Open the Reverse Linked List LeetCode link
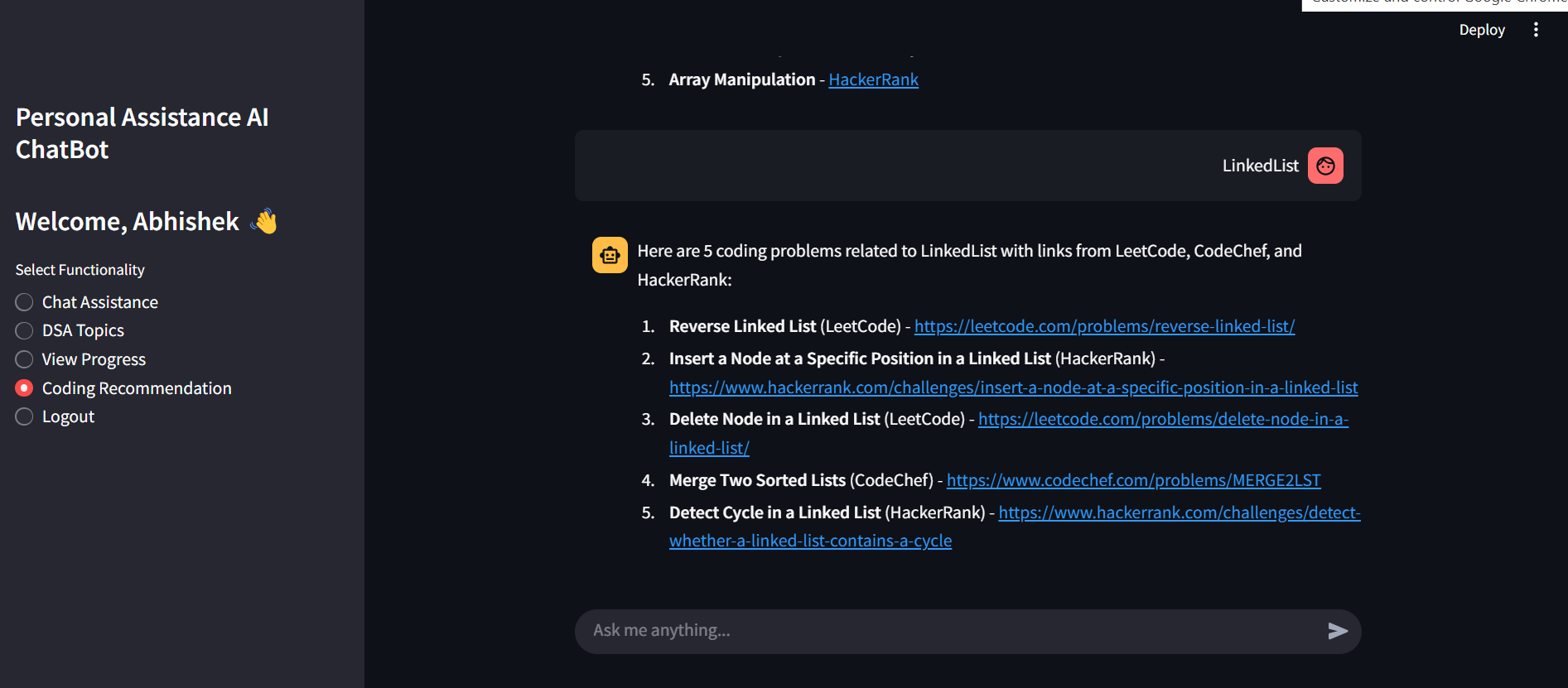Image resolution: width=1568 pixels, height=688 pixels. (x=1104, y=326)
